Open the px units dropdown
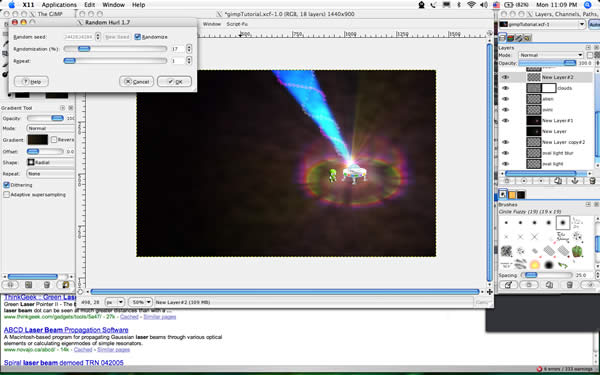This screenshot has width=600, height=375. click(x=114, y=302)
